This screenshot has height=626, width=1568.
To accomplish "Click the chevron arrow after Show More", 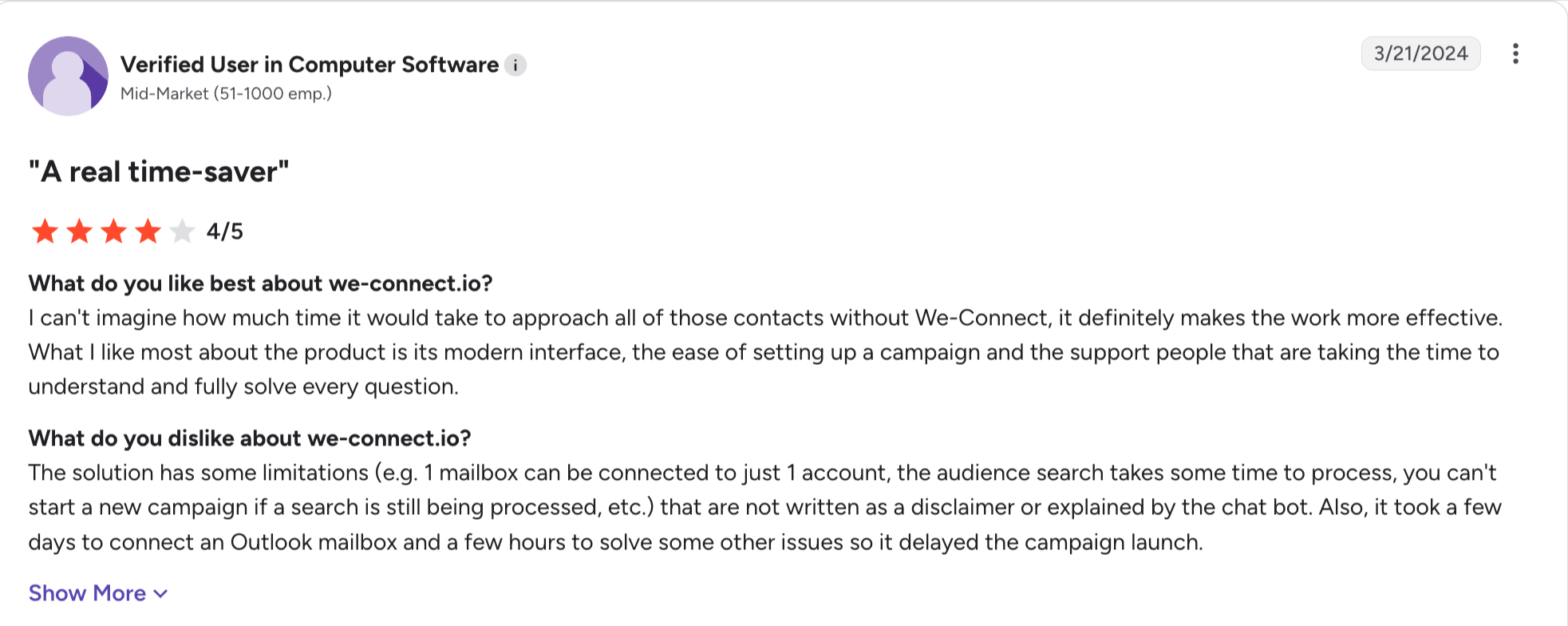I will pyautogui.click(x=160, y=594).
